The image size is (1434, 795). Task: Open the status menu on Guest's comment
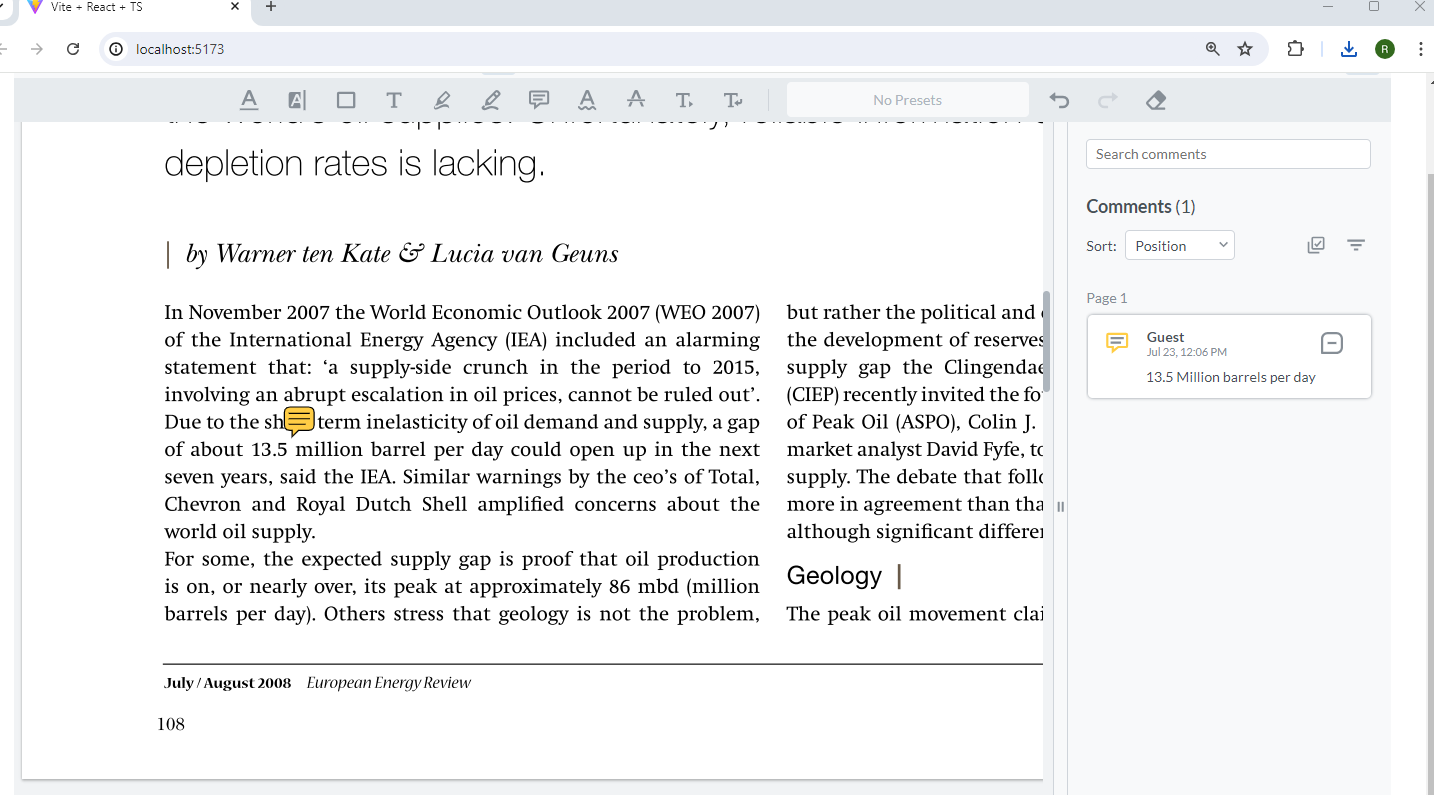(1332, 343)
